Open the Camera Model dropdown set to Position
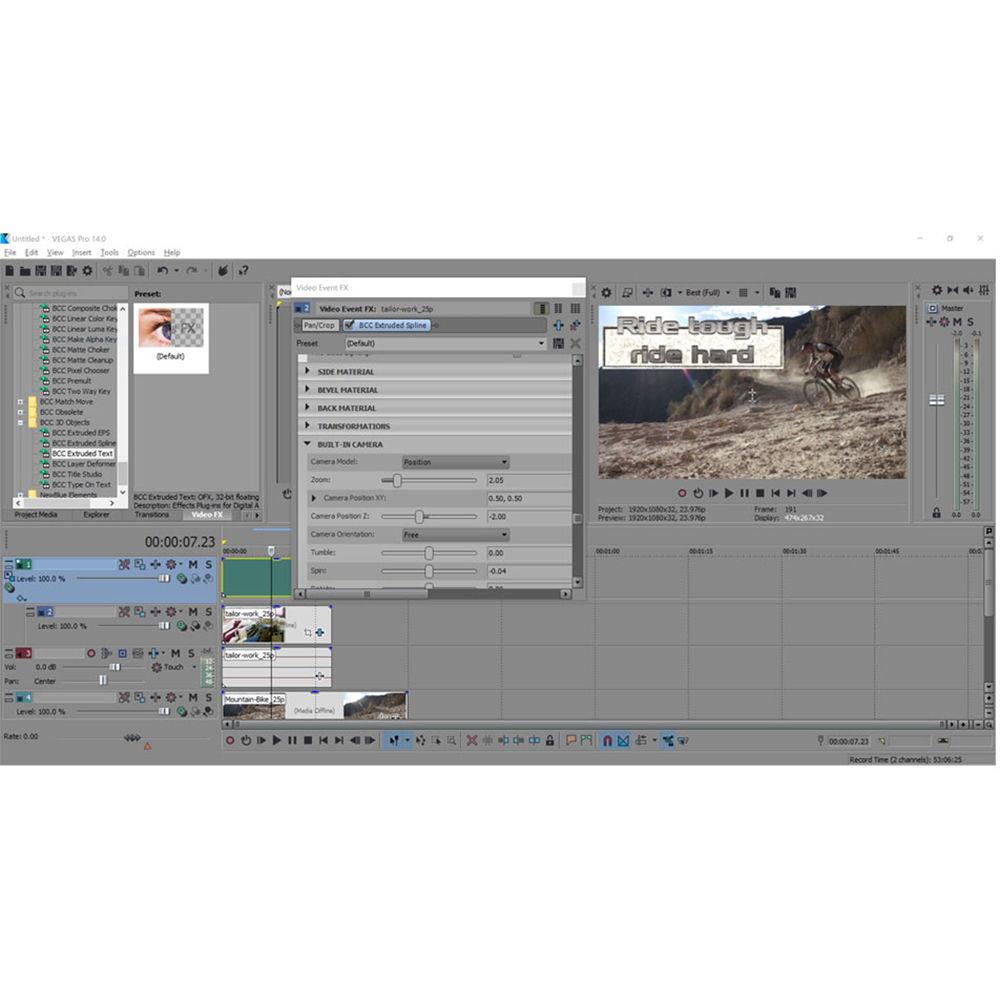 pos(455,462)
